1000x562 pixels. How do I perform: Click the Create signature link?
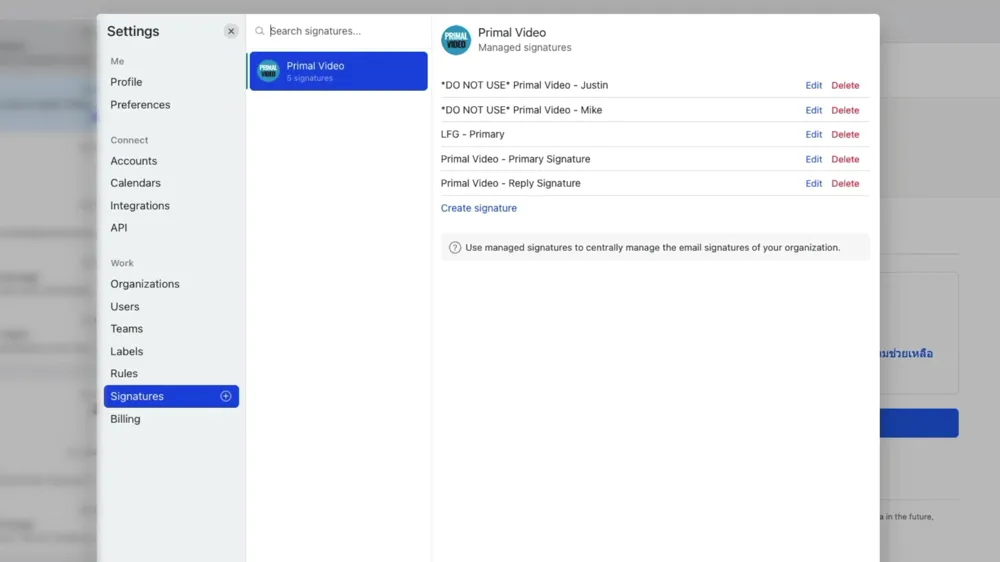pos(479,209)
